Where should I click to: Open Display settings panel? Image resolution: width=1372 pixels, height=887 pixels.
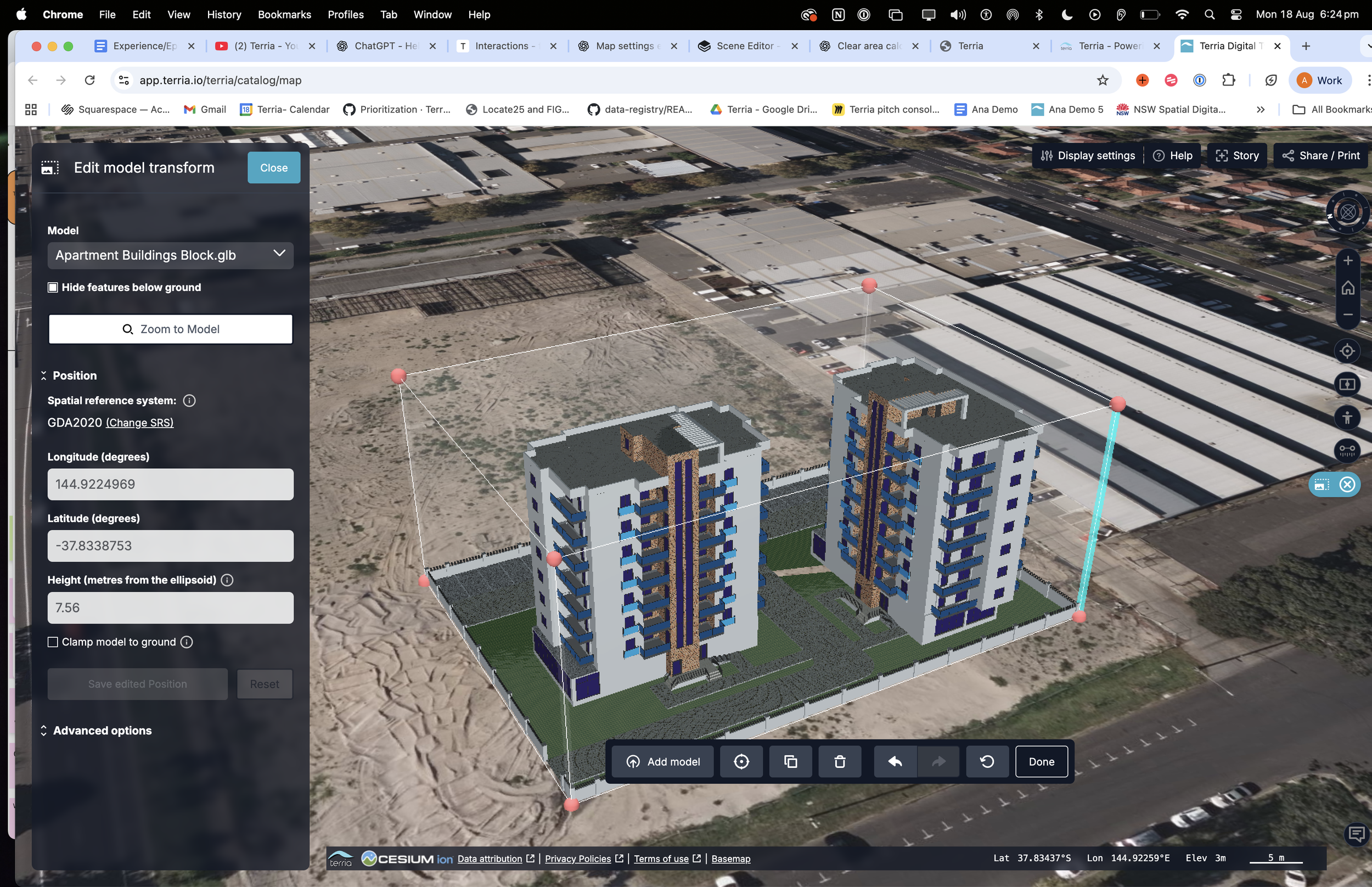1088,155
